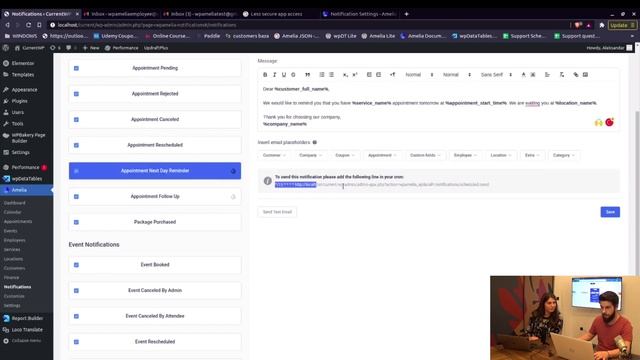Expand the Category placeholders dropdown
640x360 pixels.
(x=563, y=155)
